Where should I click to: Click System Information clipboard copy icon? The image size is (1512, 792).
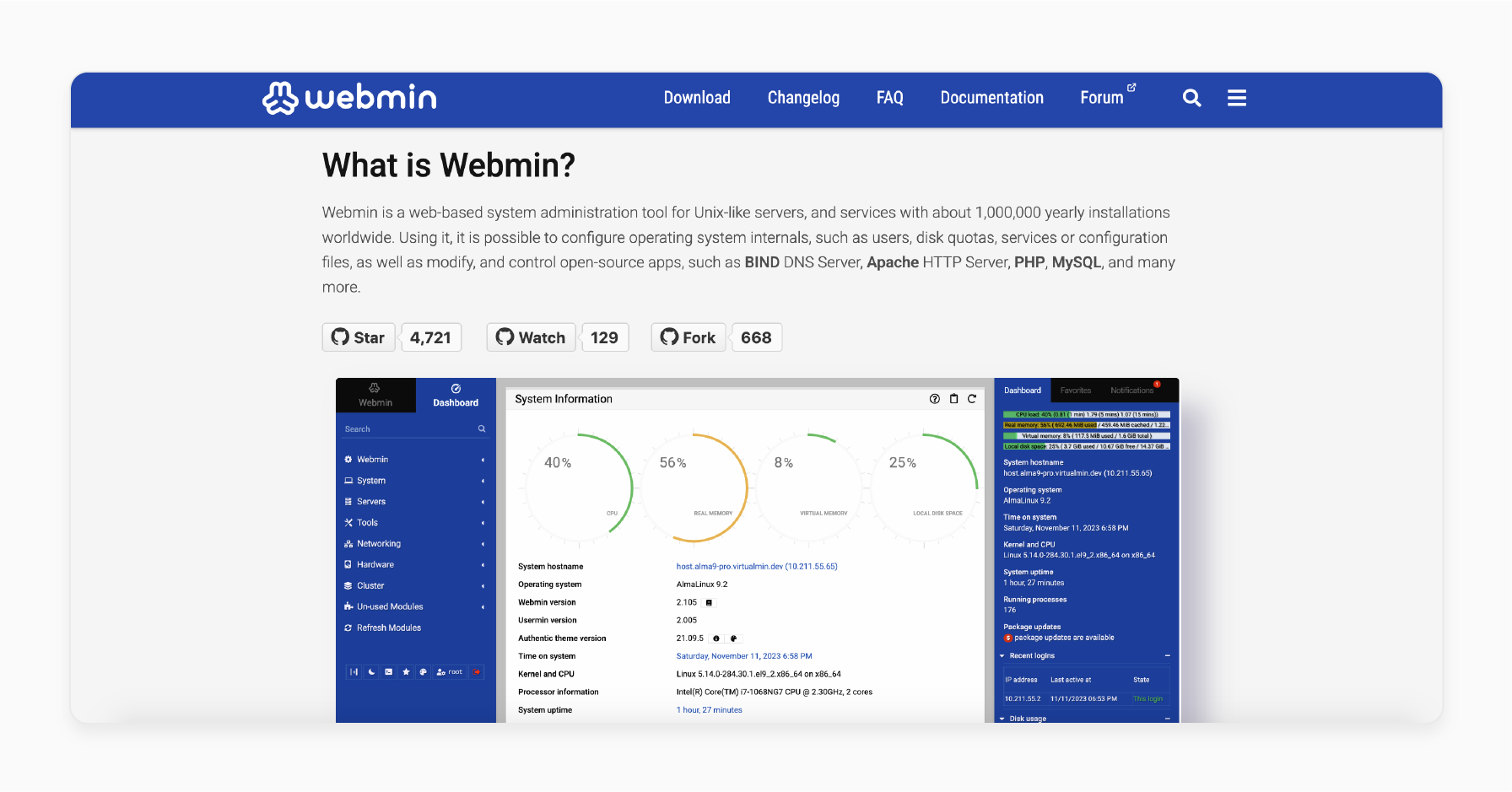click(x=953, y=399)
